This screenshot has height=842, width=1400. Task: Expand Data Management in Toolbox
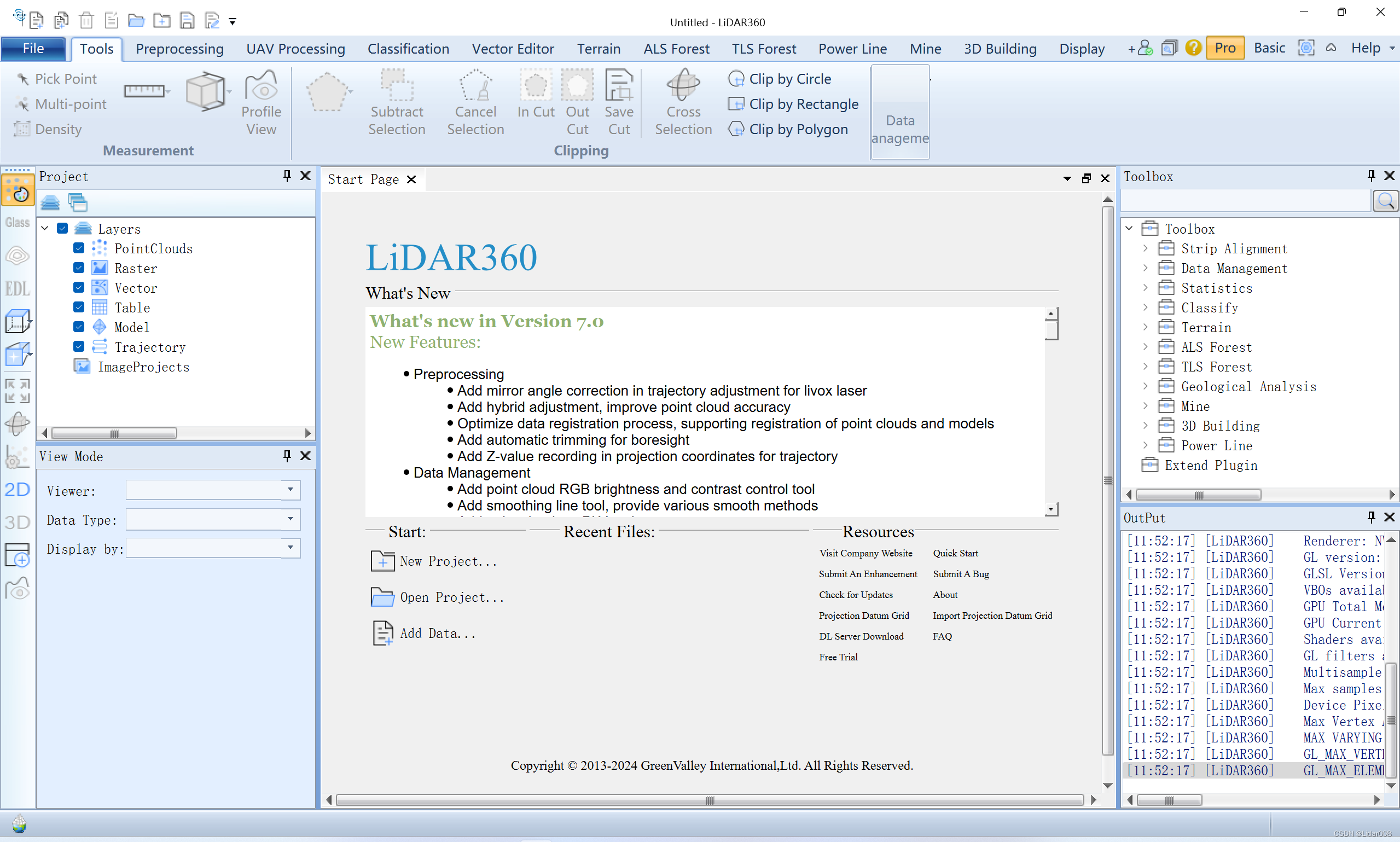(1145, 268)
